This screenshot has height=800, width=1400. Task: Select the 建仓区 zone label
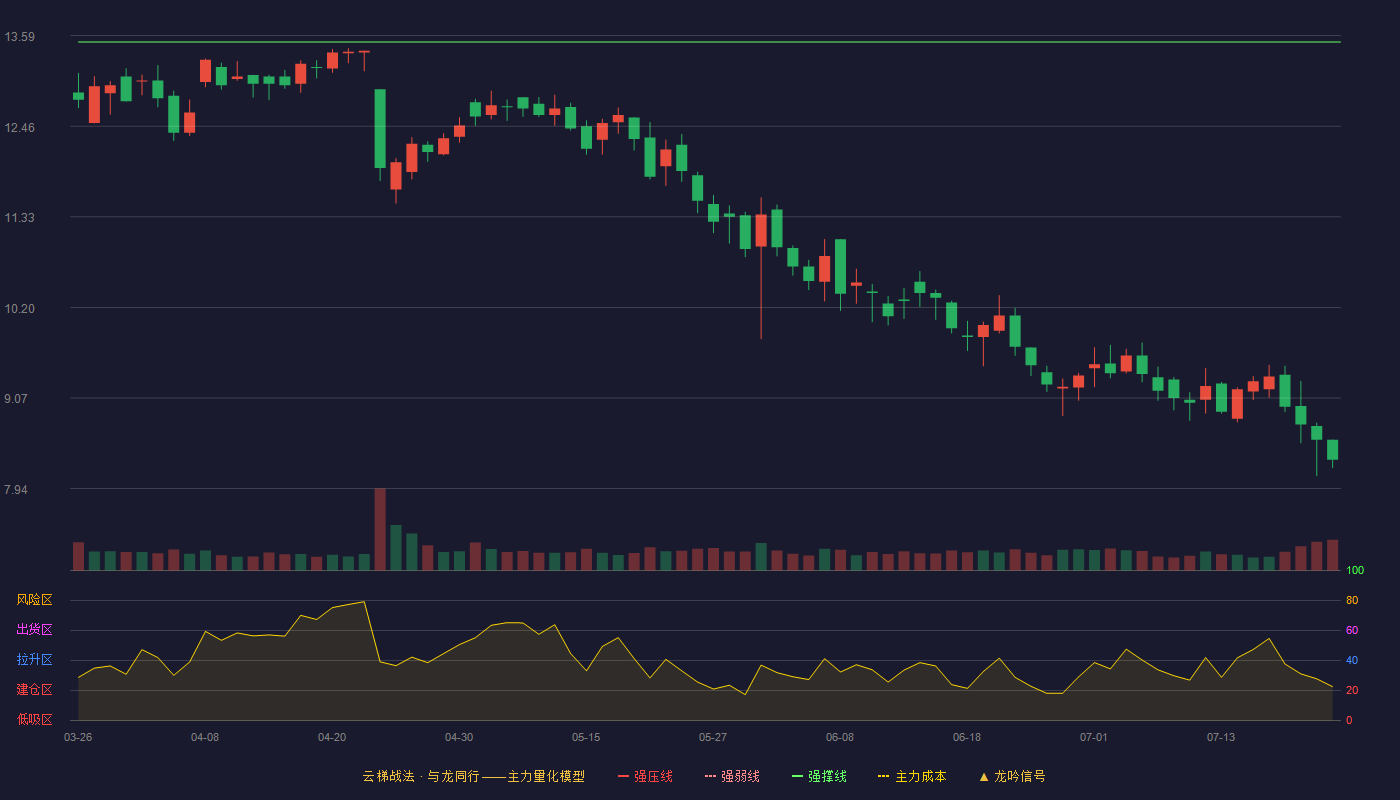coord(35,690)
